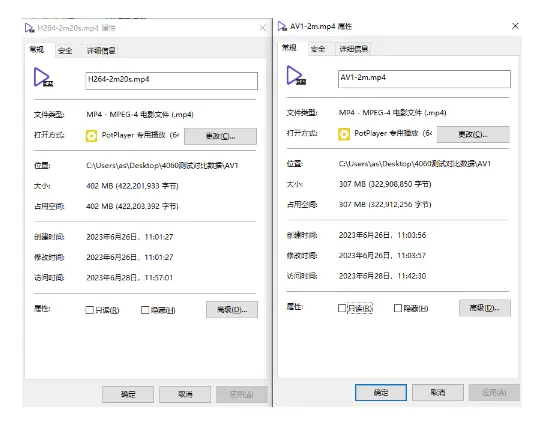Image resolution: width=540 pixels, height=421 pixels.
Task: Click large video file icon beside H264-2m20s.mp4
Action: click(x=43, y=78)
